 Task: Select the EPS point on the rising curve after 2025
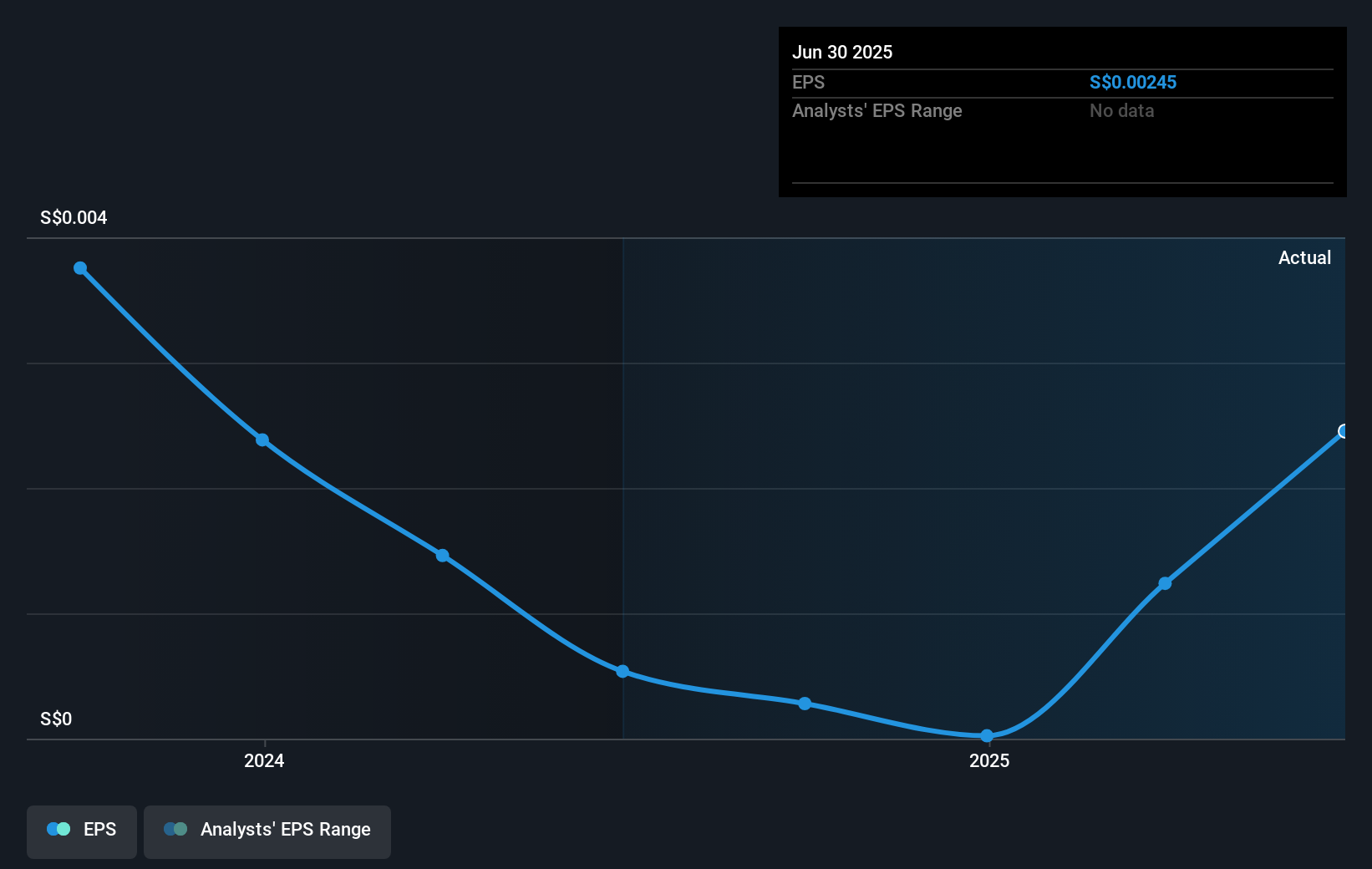(1165, 583)
